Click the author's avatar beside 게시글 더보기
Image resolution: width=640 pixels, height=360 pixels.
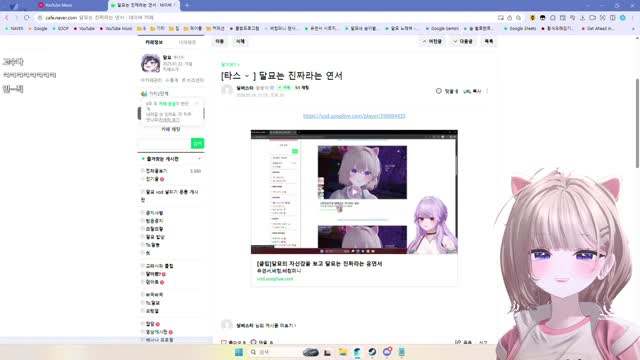tap(227, 325)
